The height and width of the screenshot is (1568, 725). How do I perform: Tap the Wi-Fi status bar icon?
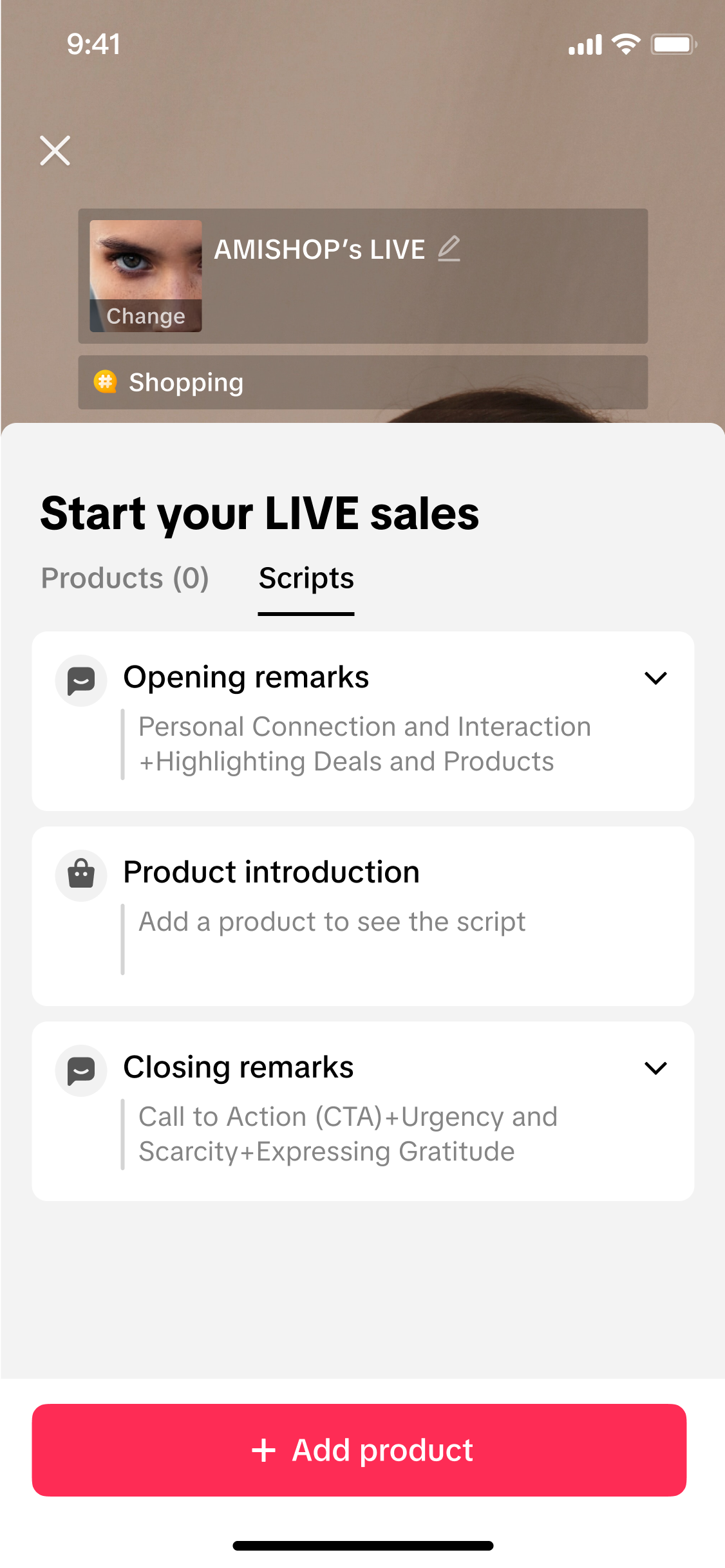pos(625,44)
